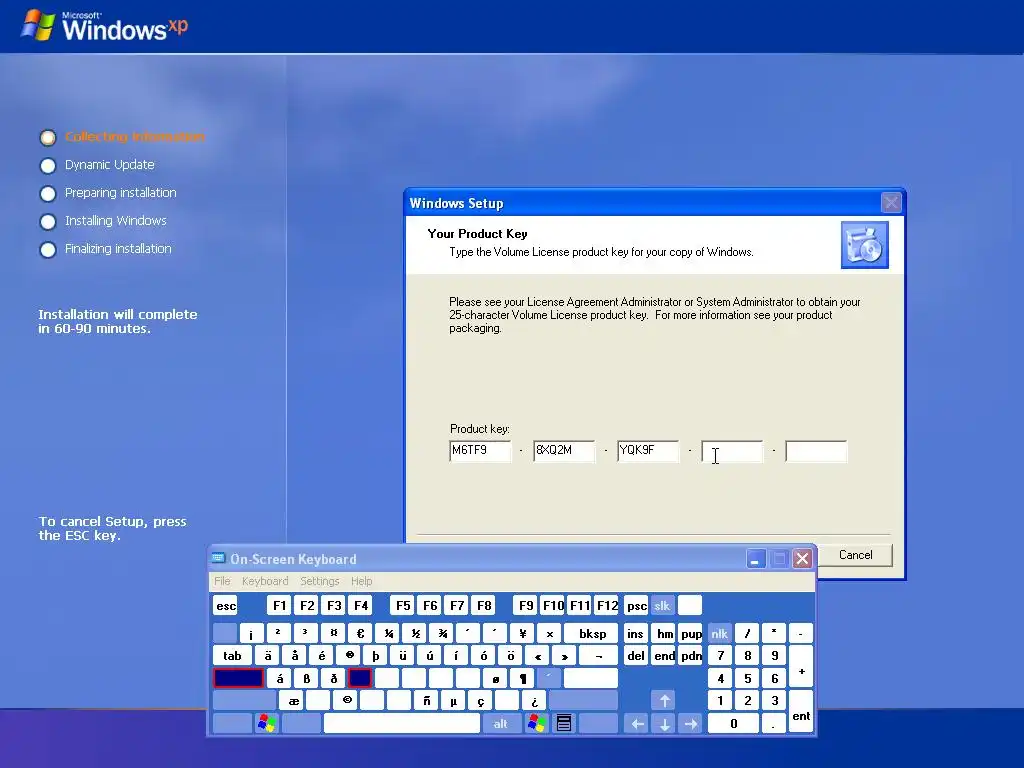Click the pdn page down key

click(691, 656)
